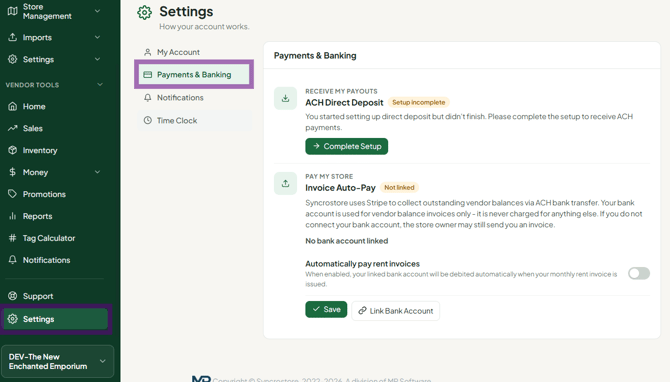The image size is (670, 382).
Task: Click the Reports bar chart icon
Action: (x=12, y=216)
